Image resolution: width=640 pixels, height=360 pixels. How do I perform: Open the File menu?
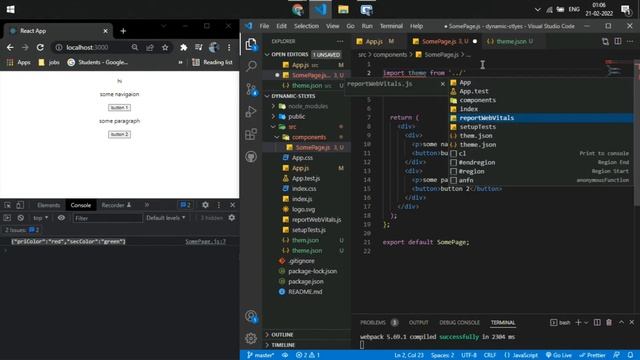(264, 26)
